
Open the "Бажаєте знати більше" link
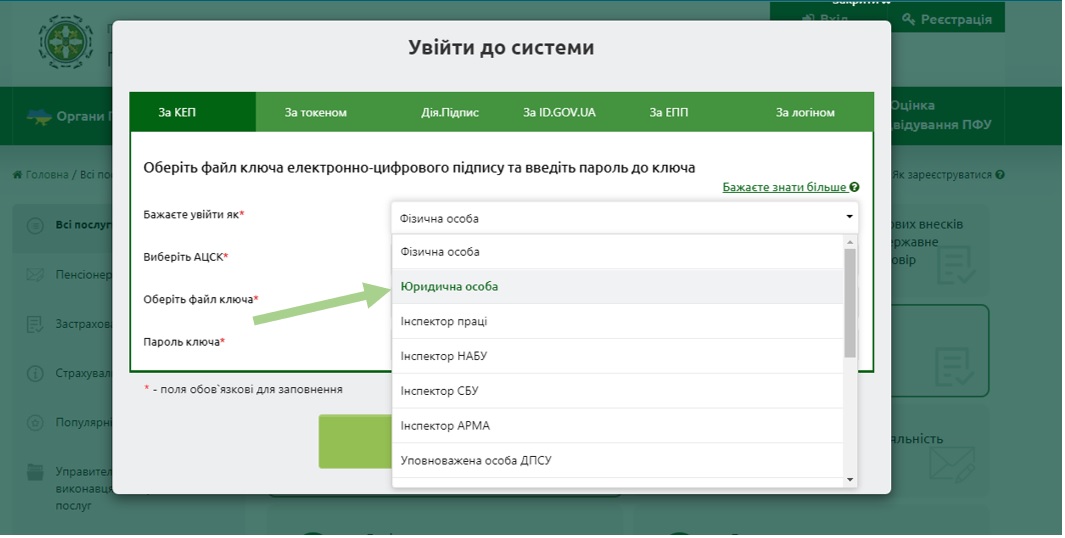coord(785,188)
